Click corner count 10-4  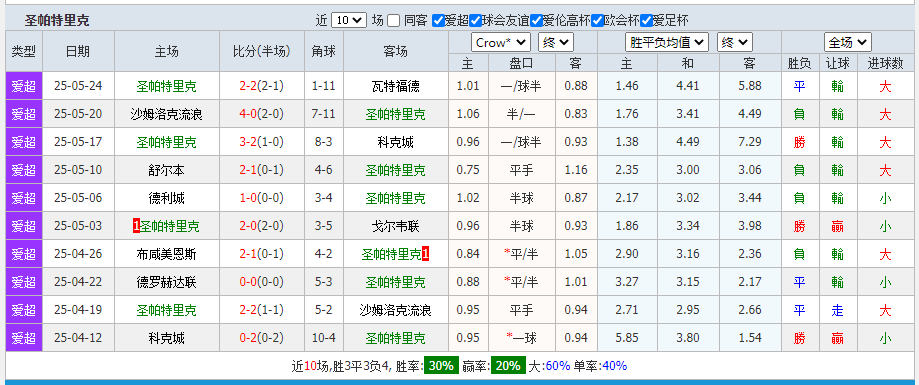click(324, 338)
